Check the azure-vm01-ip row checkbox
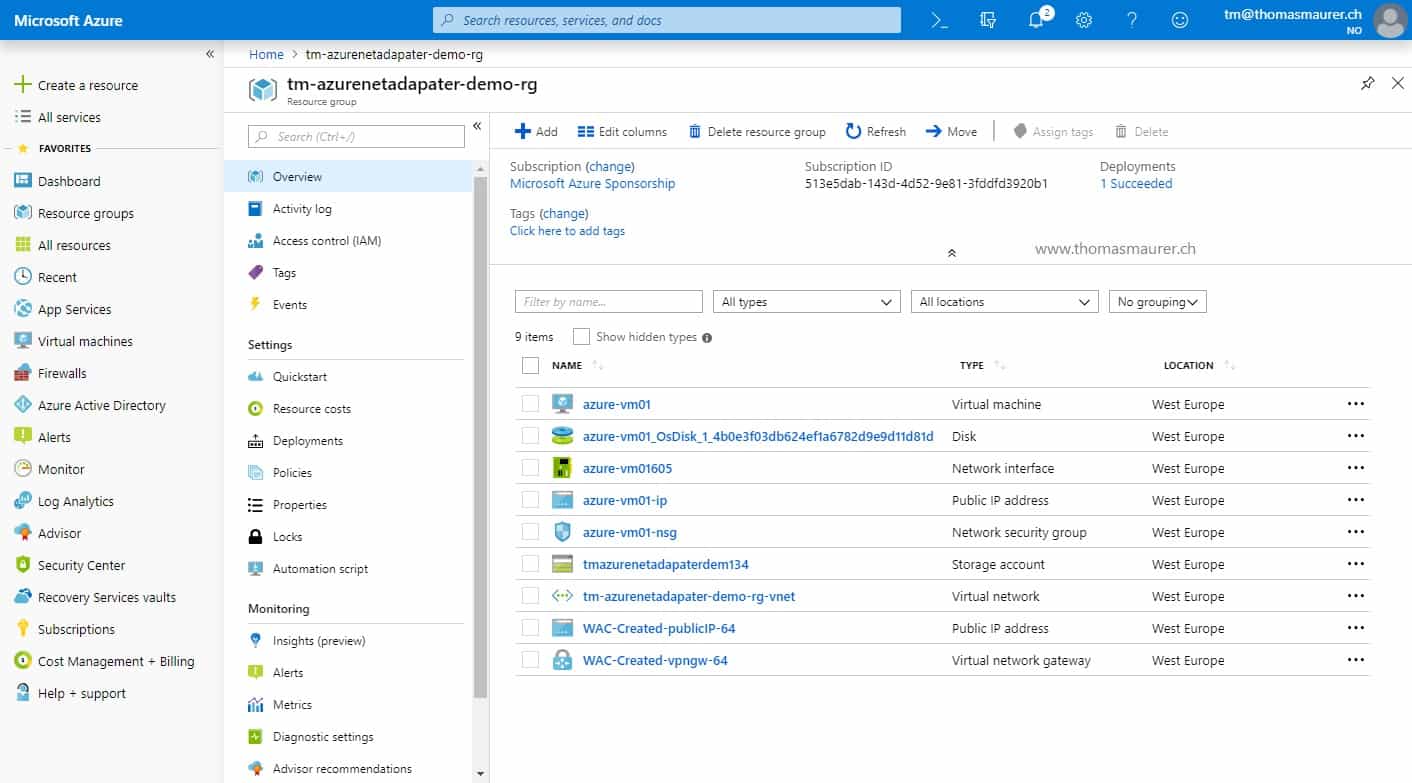Viewport: 1412px width, 783px height. pyautogui.click(x=531, y=500)
